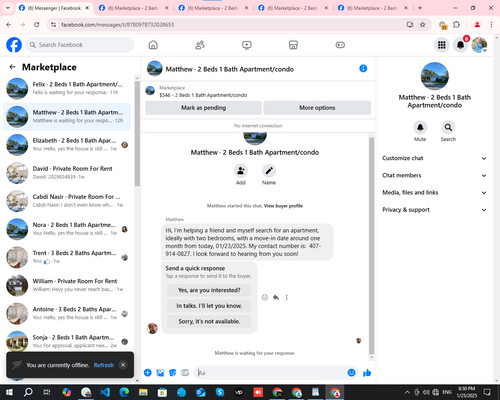
Task: Open more actions plus icon in composer
Action: [148, 373]
